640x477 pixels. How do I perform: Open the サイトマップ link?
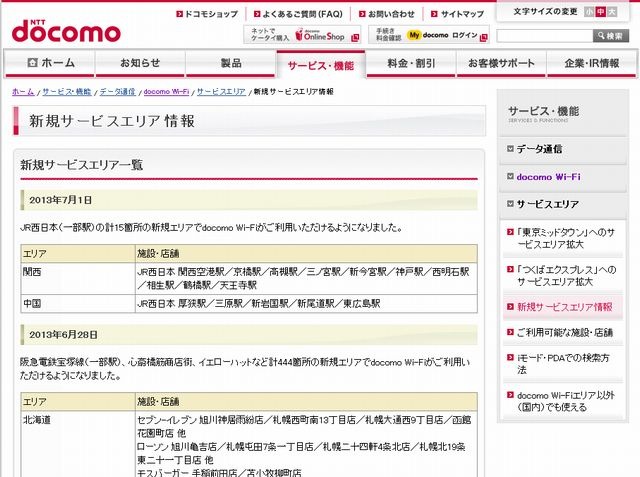(x=462, y=14)
